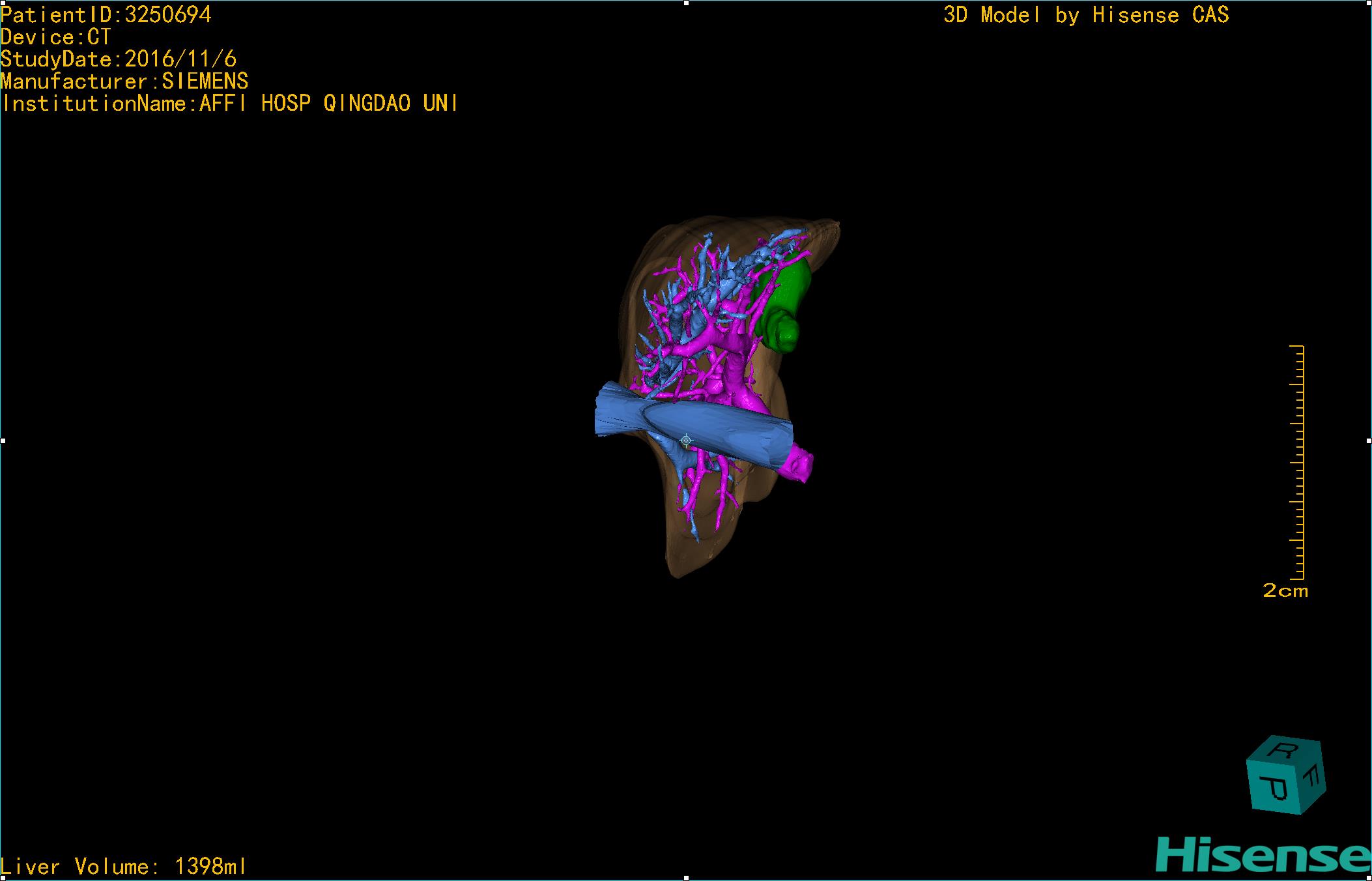
Task: Click the Liver Volume 1398ml readout
Action: pyautogui.click(x=124, y=867)
